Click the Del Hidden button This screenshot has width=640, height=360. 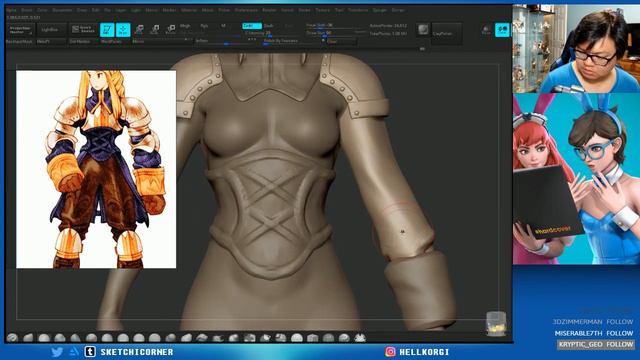tap(83, 42)
